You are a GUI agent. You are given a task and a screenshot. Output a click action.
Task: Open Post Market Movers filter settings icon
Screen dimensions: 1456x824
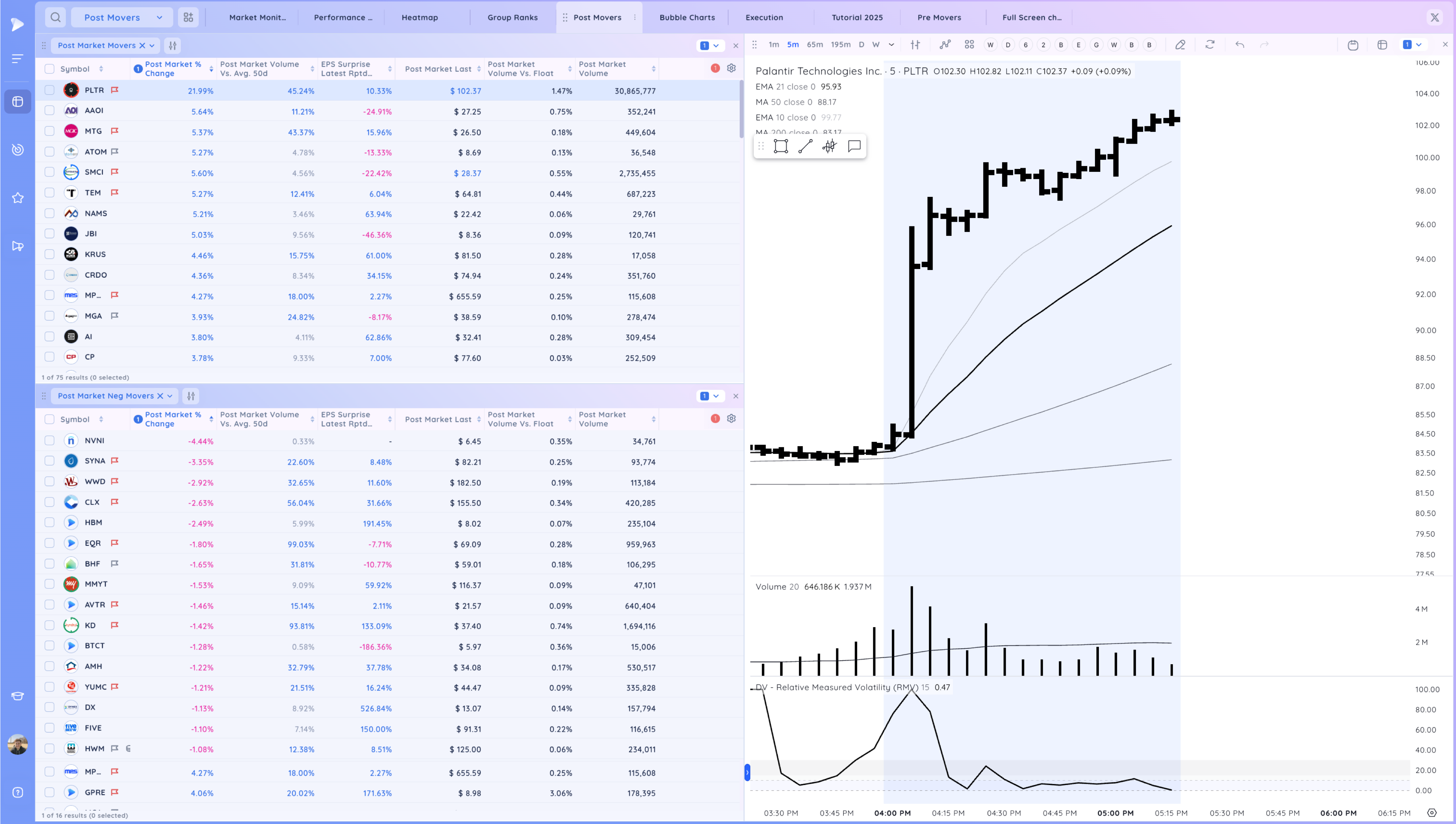[x=173, y=45]
